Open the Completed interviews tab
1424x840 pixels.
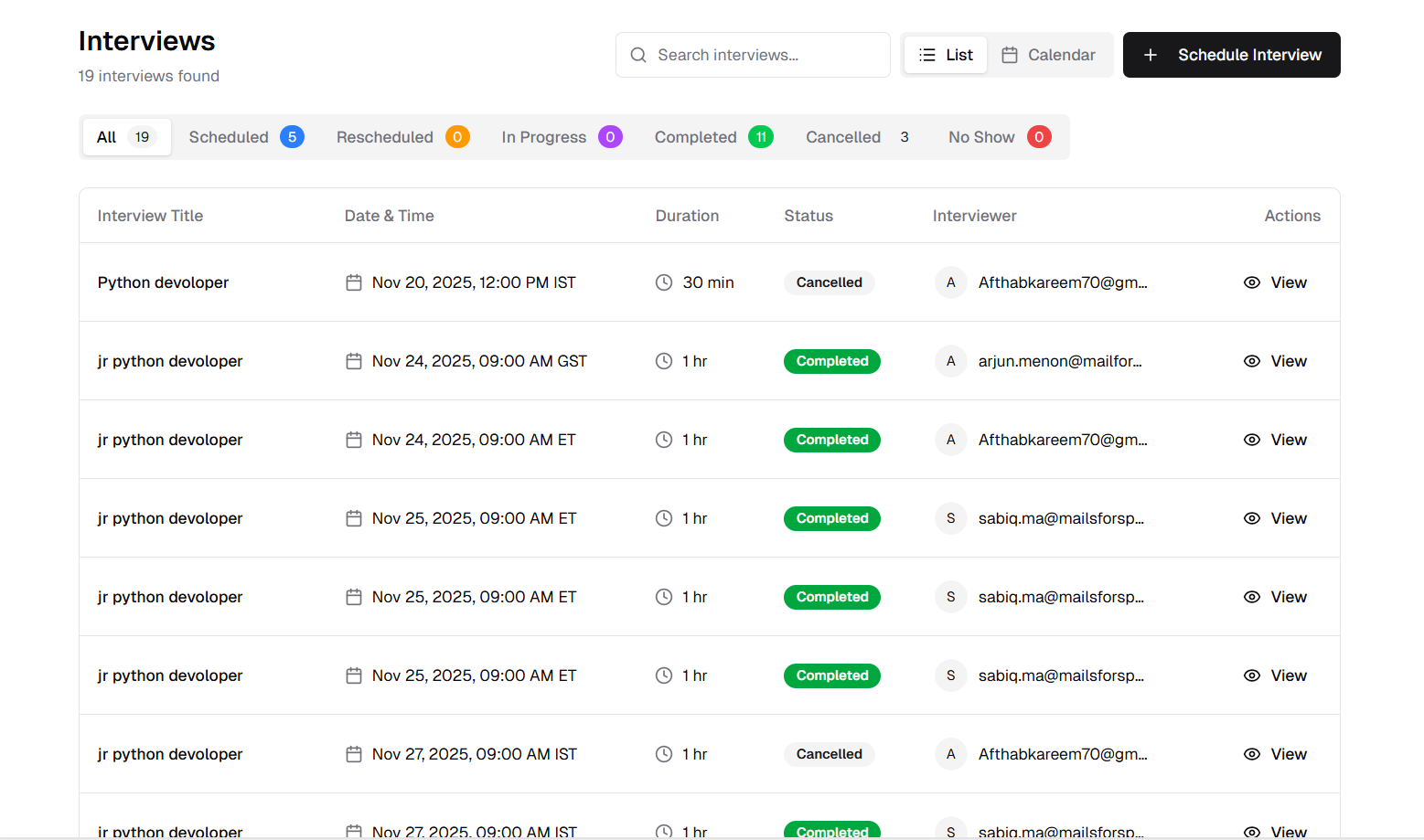click(x=712, y=137)
